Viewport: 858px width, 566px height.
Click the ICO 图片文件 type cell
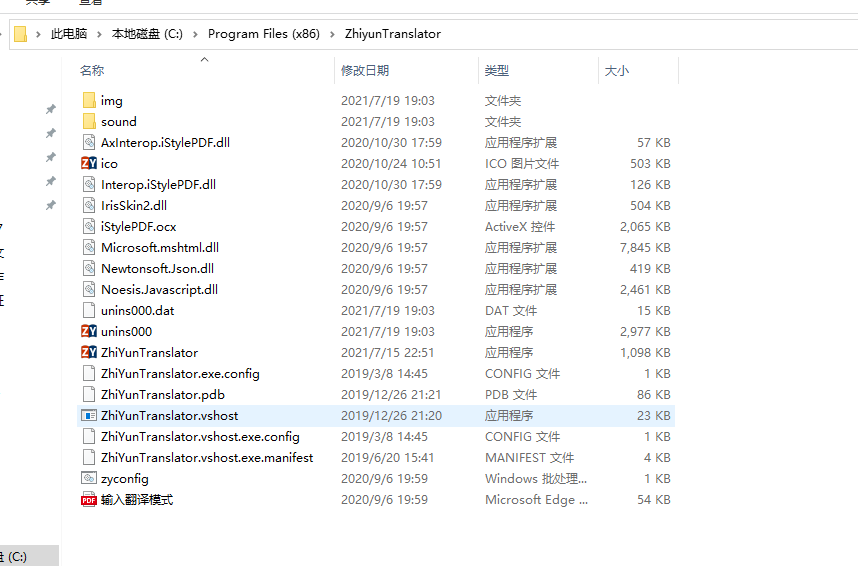tap(522, 164)
